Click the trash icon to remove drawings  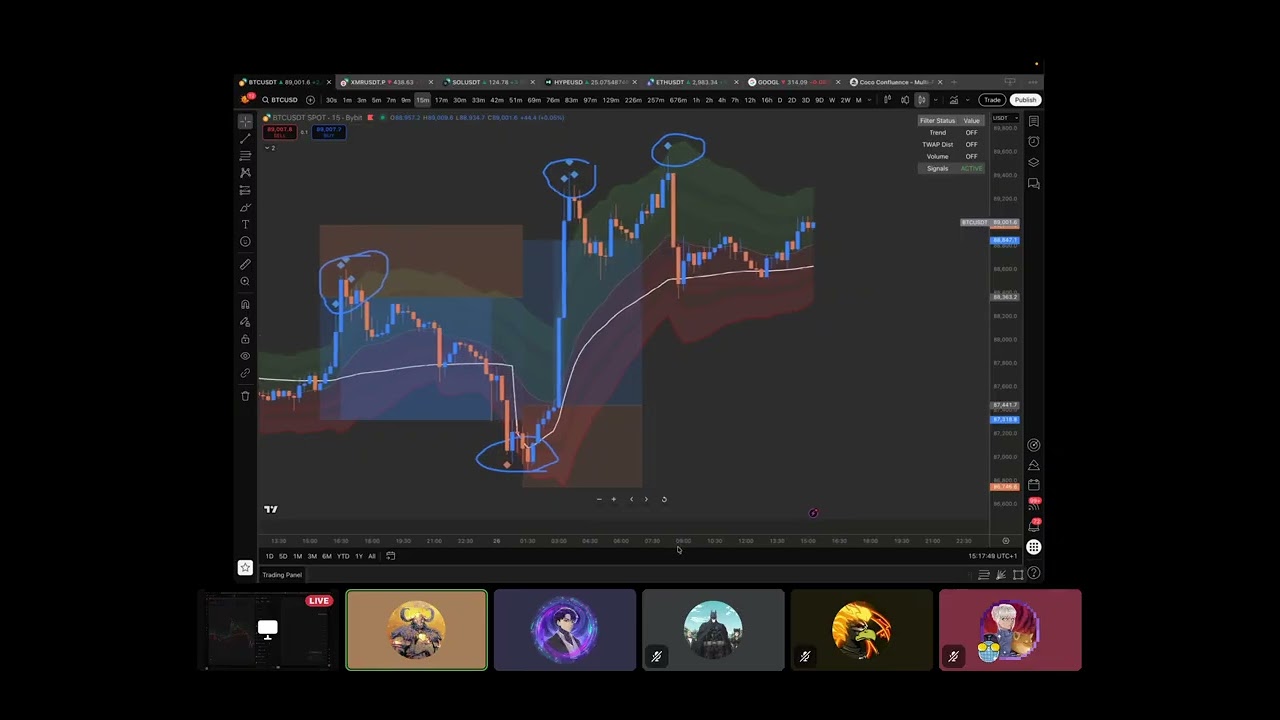click(245, 396)
